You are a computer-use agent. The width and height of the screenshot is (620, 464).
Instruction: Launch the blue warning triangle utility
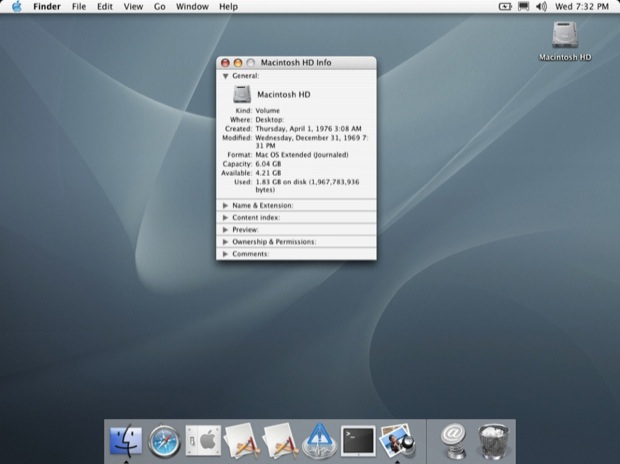click(x=319, y=441)
